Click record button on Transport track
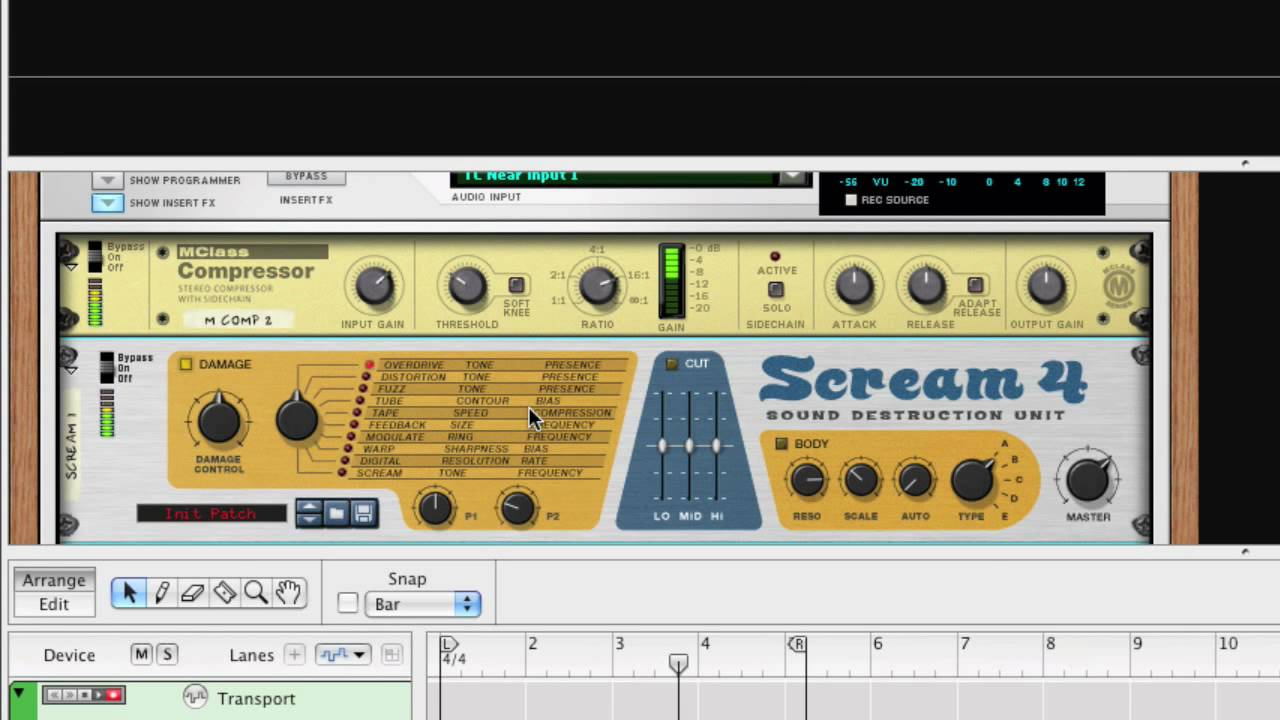The width and height of the screenshot is (1280, 720). (x=113, y=694)
